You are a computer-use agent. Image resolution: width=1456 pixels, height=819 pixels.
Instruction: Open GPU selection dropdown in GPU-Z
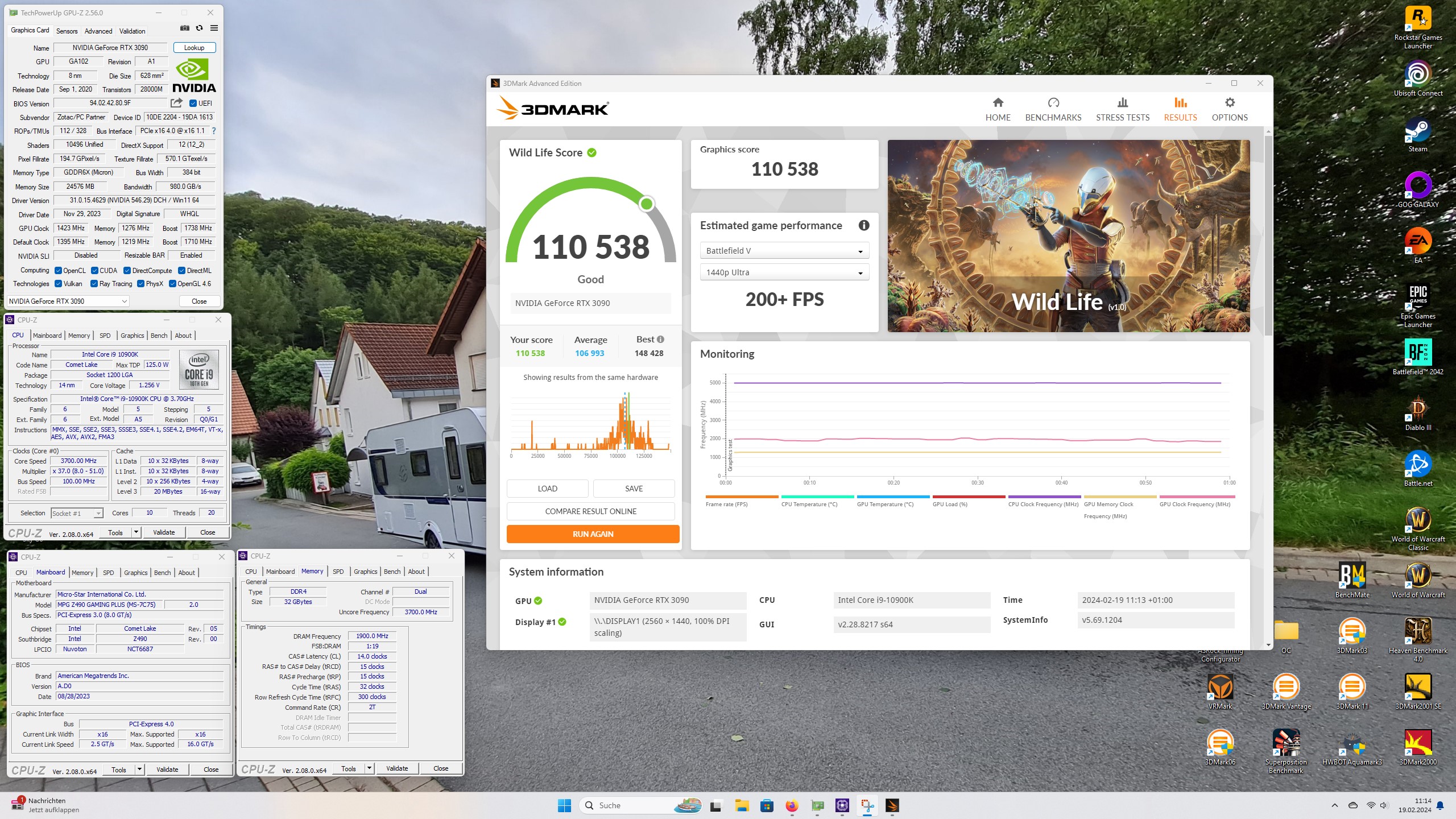pyautogui.click(x=68, y=301)
